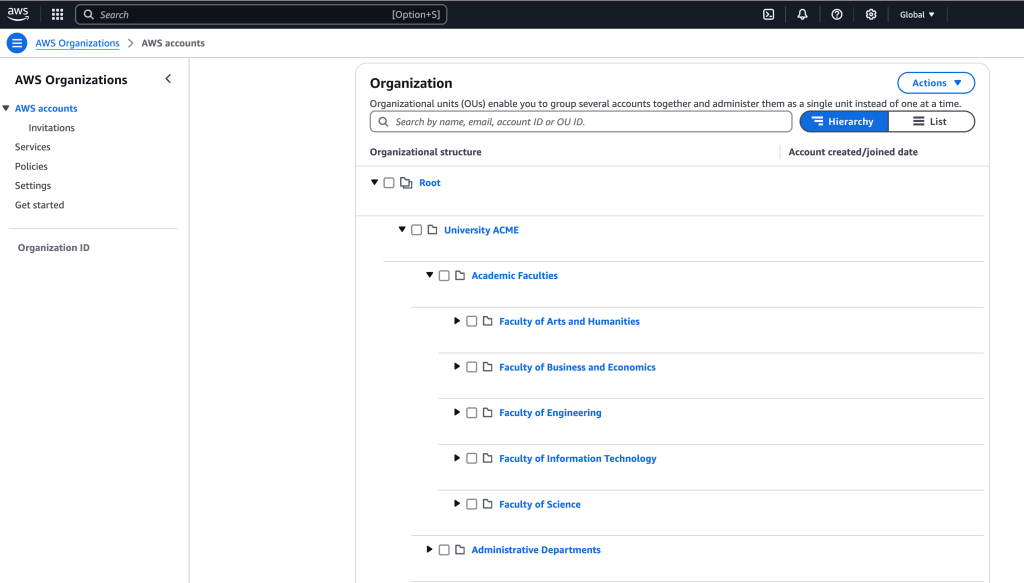This screenshot has width=1024, height=583.
Task: Open the Administrative Departments link
Action: tap(536, 550)
